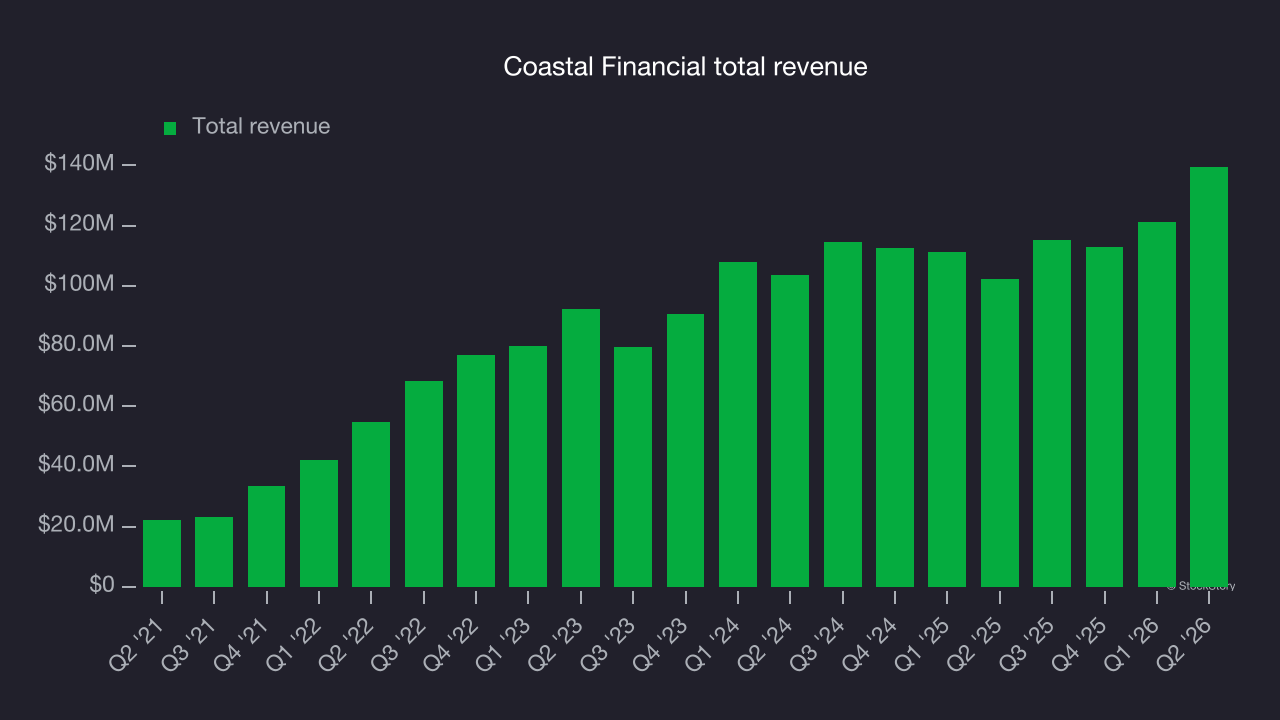Click the $80.0M y-axis label
Viewport: 1280px width, 720px height.
77,345
